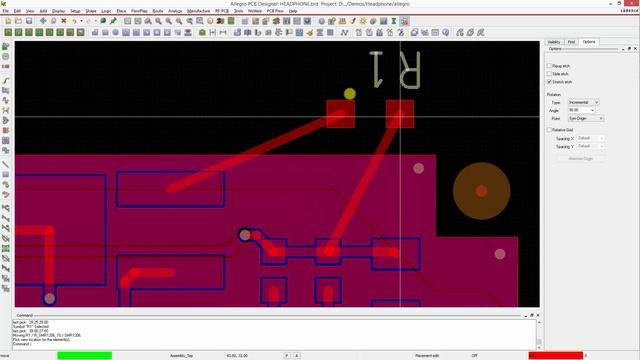The image size is (640, 360).
Task: Open the Manufacture menu
Action: pyautogui.click(x=198, y=11)
